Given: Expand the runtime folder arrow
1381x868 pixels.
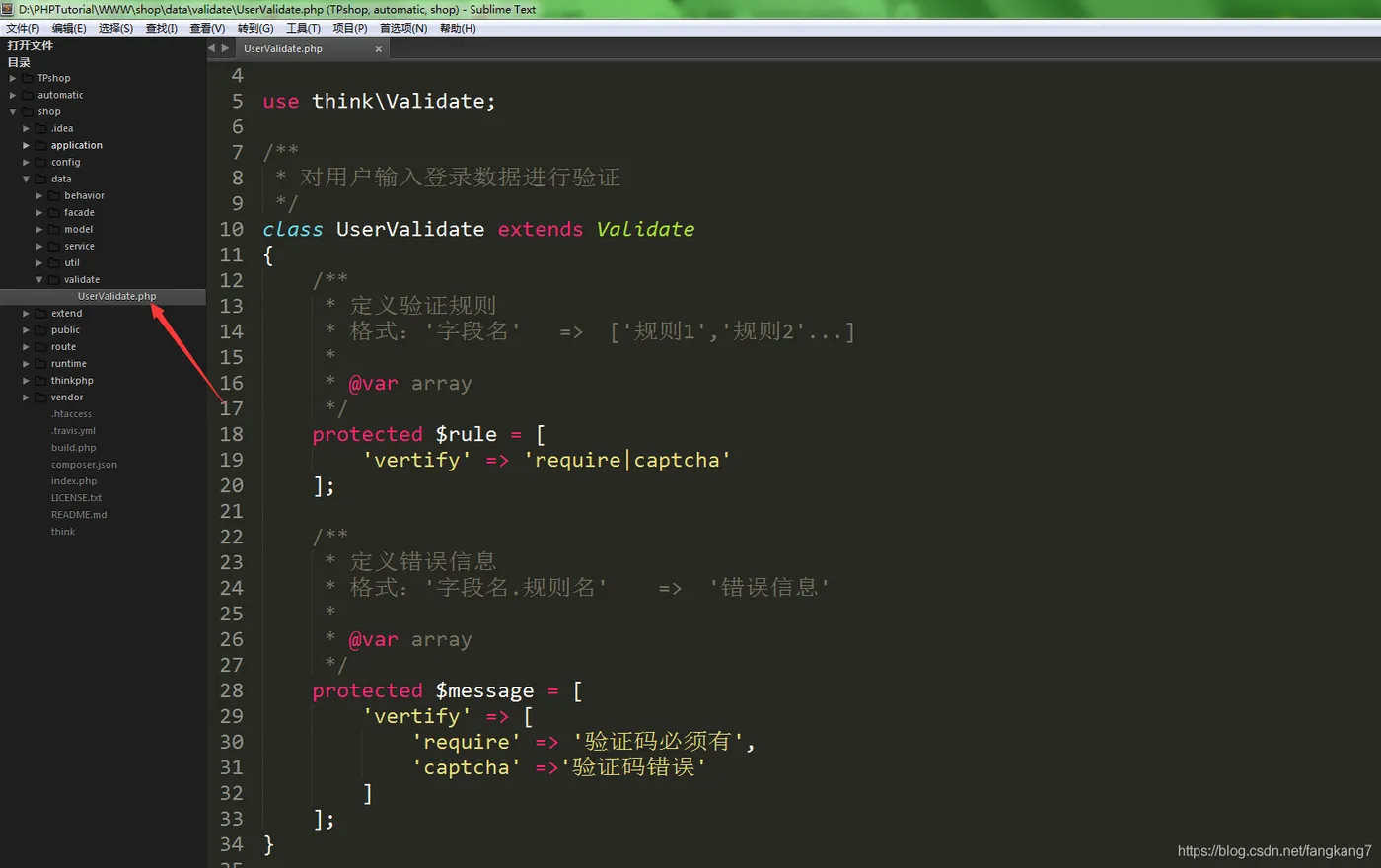Looking at the screenshot, I should (27, 363).
